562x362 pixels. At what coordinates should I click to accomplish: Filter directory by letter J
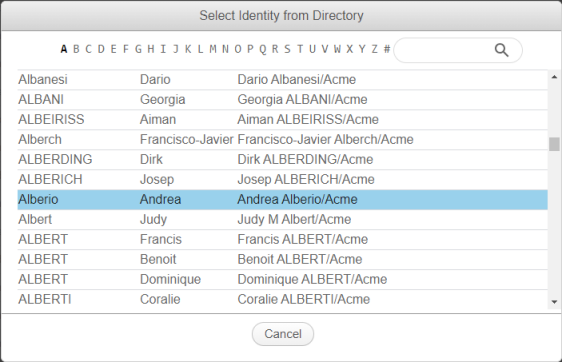pos(176,49)
